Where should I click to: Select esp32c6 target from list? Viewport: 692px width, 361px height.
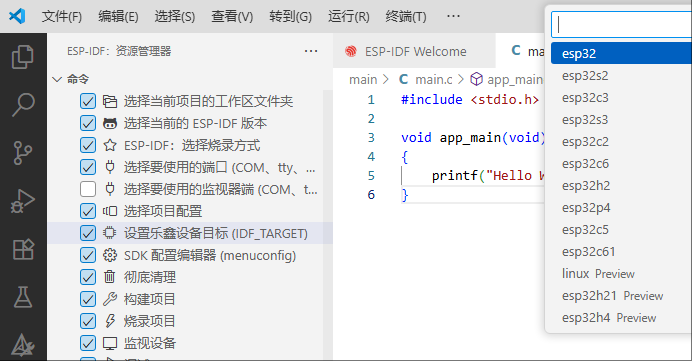click(x=621, y=164)
